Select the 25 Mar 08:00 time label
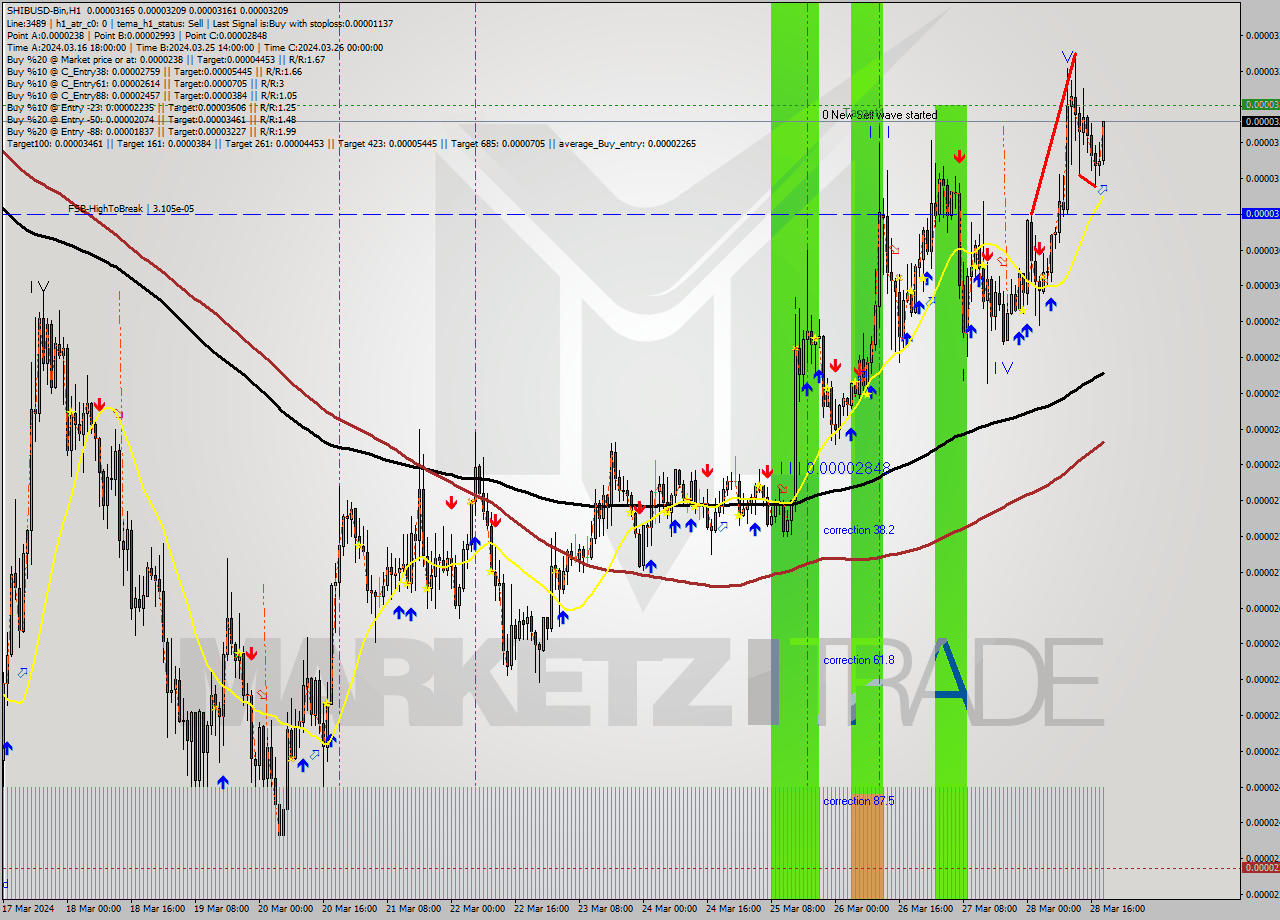This screenshot has width=1280, height=920. click(x=799, y=909)
